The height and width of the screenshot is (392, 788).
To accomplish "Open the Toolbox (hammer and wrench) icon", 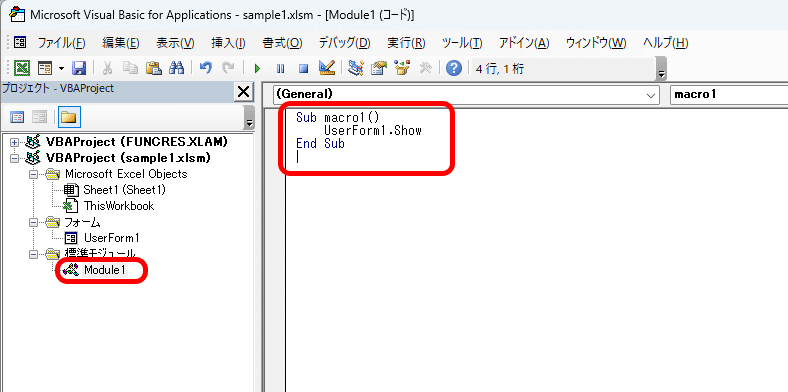I will (x=426, y=68).
